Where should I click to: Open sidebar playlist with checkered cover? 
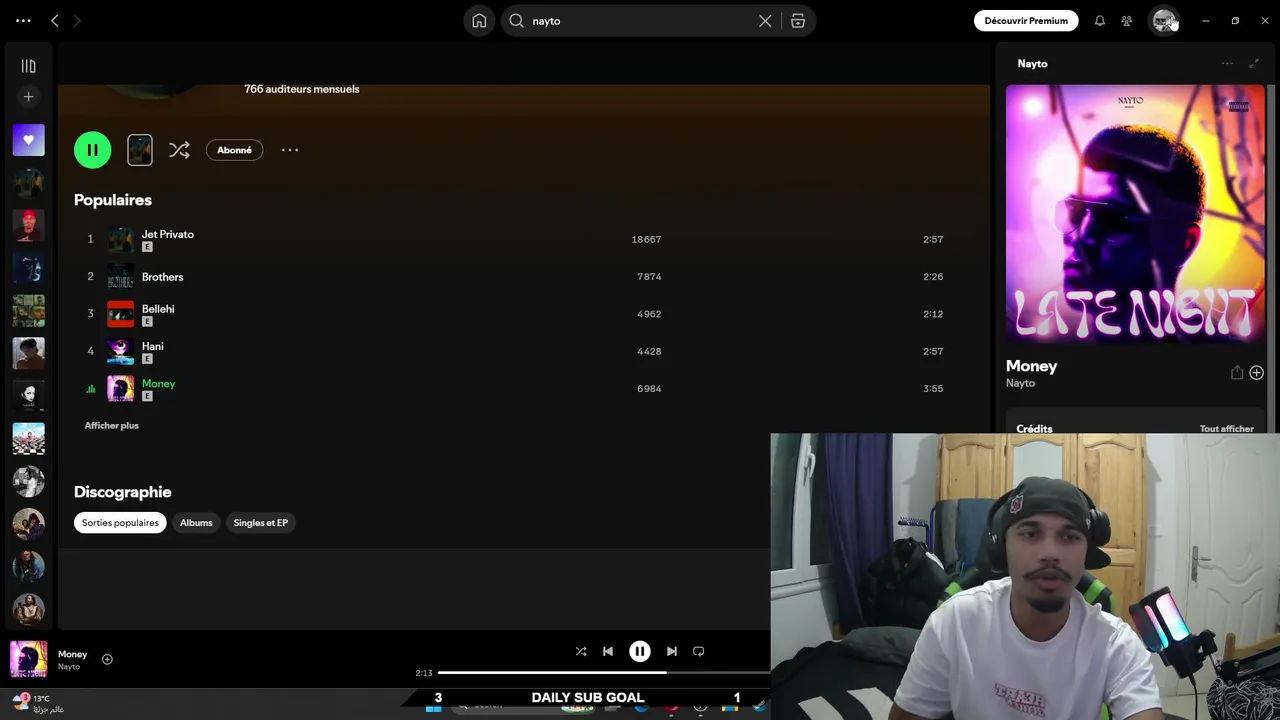pos(28,438)
